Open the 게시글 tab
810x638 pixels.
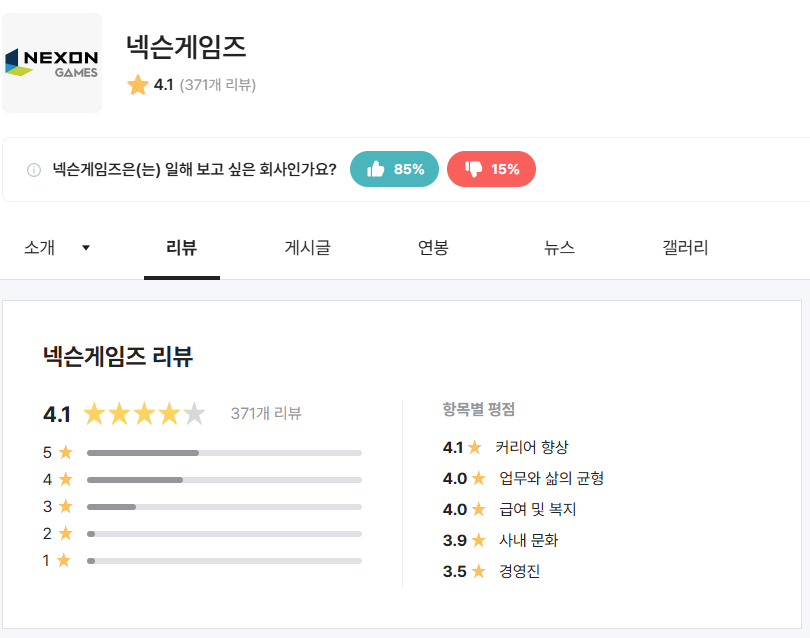307,248
